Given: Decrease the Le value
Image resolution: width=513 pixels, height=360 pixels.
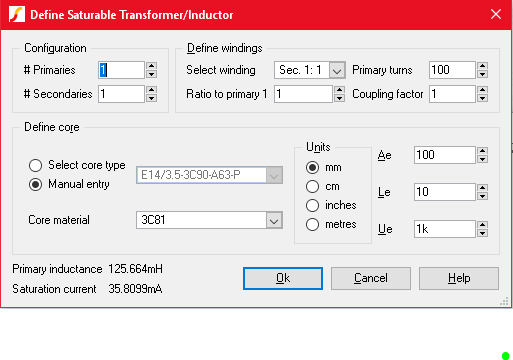Looking at the screenshot, I should pyautogui.click(x=482, y=196).
